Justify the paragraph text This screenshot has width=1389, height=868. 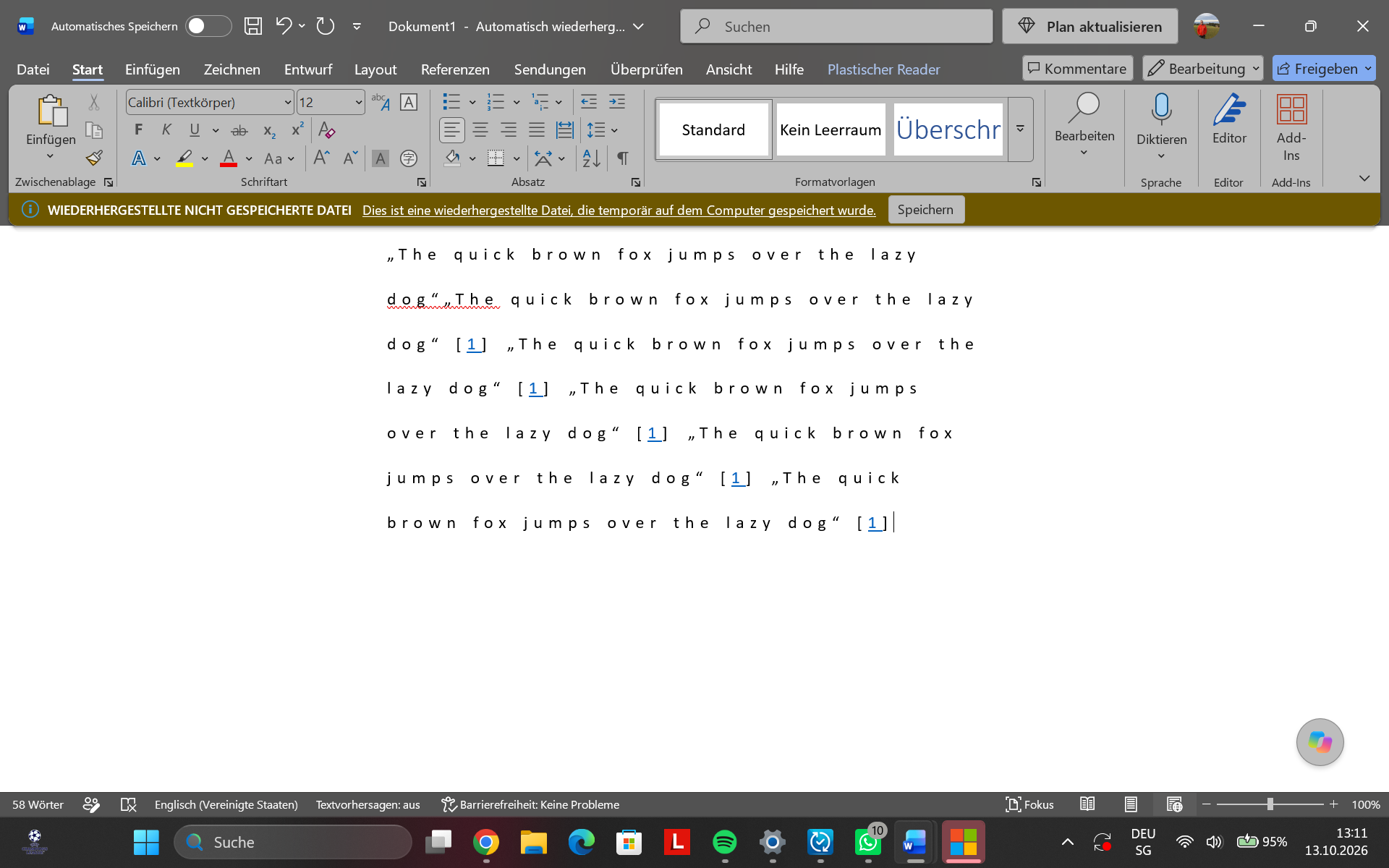537,130
